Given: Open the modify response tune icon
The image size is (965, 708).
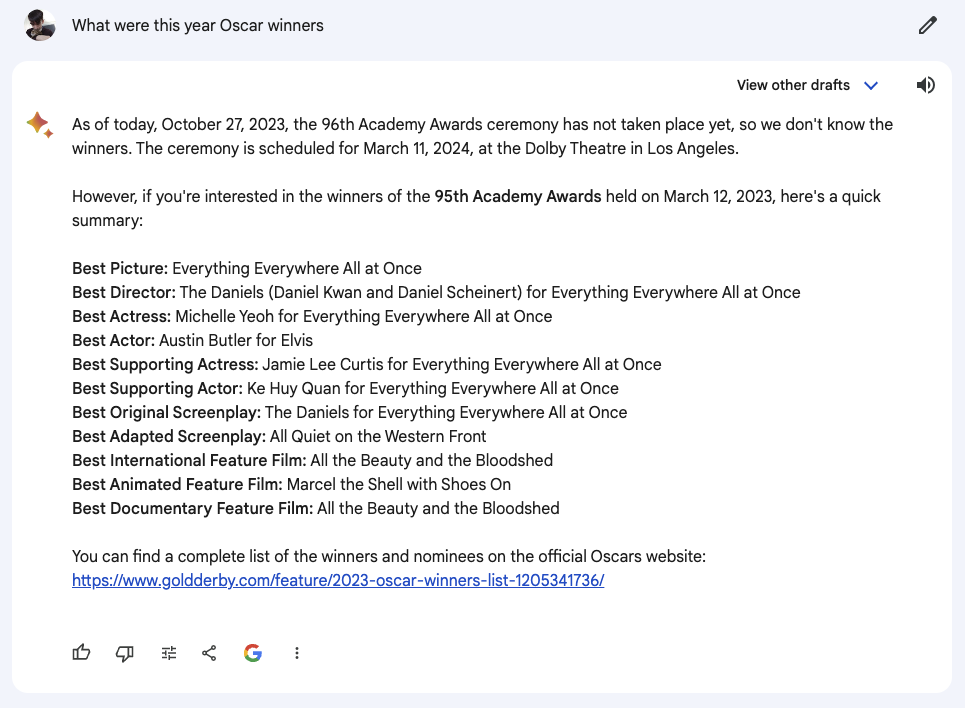Looking at the screenshot, I should tap(169, 653).
